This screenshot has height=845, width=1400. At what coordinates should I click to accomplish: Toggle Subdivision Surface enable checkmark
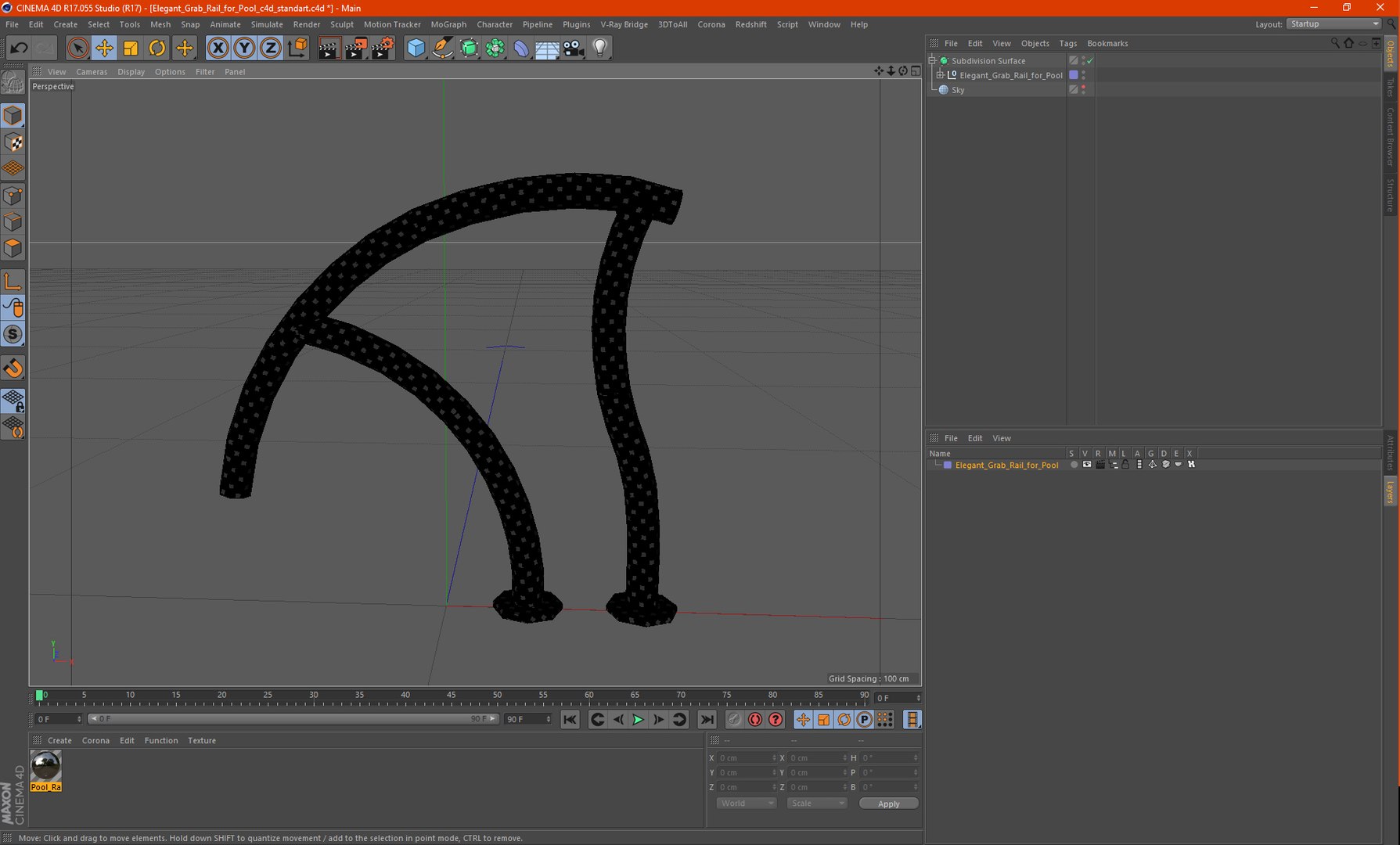coord(1090,61)
